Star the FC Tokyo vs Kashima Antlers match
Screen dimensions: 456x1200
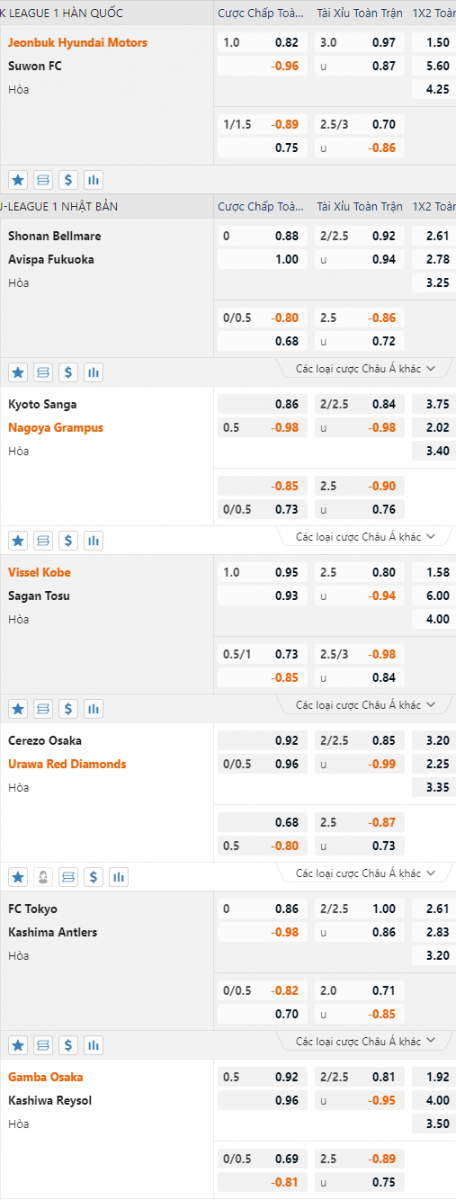pyautogui.click(x=18, y=1045)
